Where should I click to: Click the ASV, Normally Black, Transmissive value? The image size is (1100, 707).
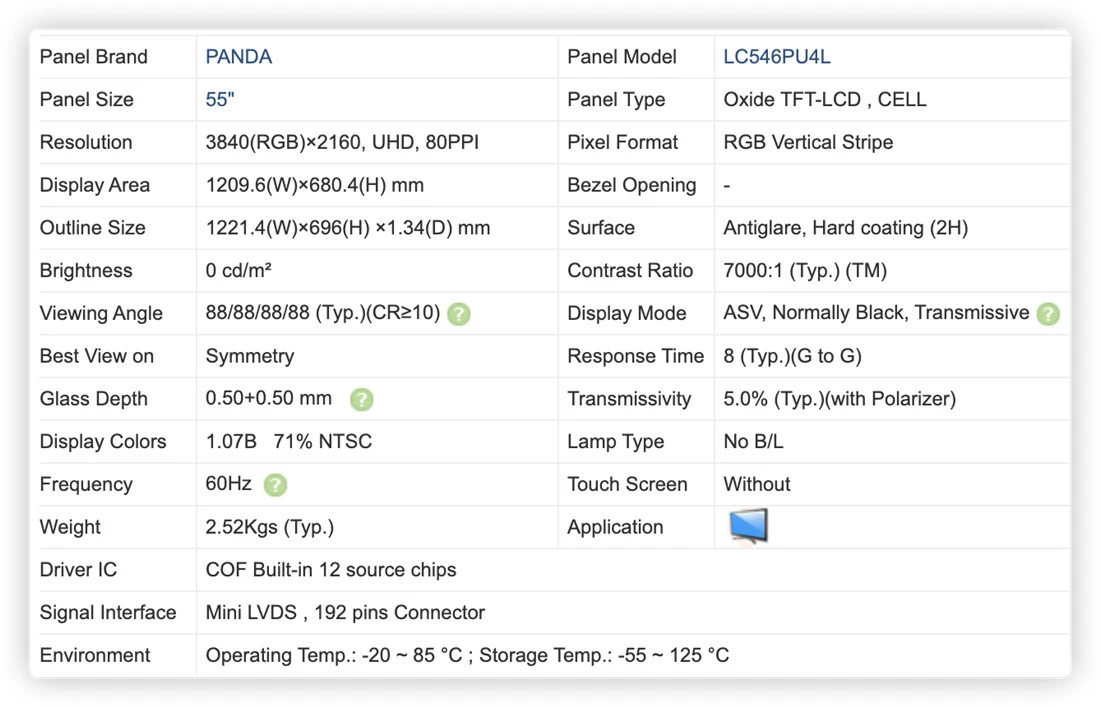876,313
